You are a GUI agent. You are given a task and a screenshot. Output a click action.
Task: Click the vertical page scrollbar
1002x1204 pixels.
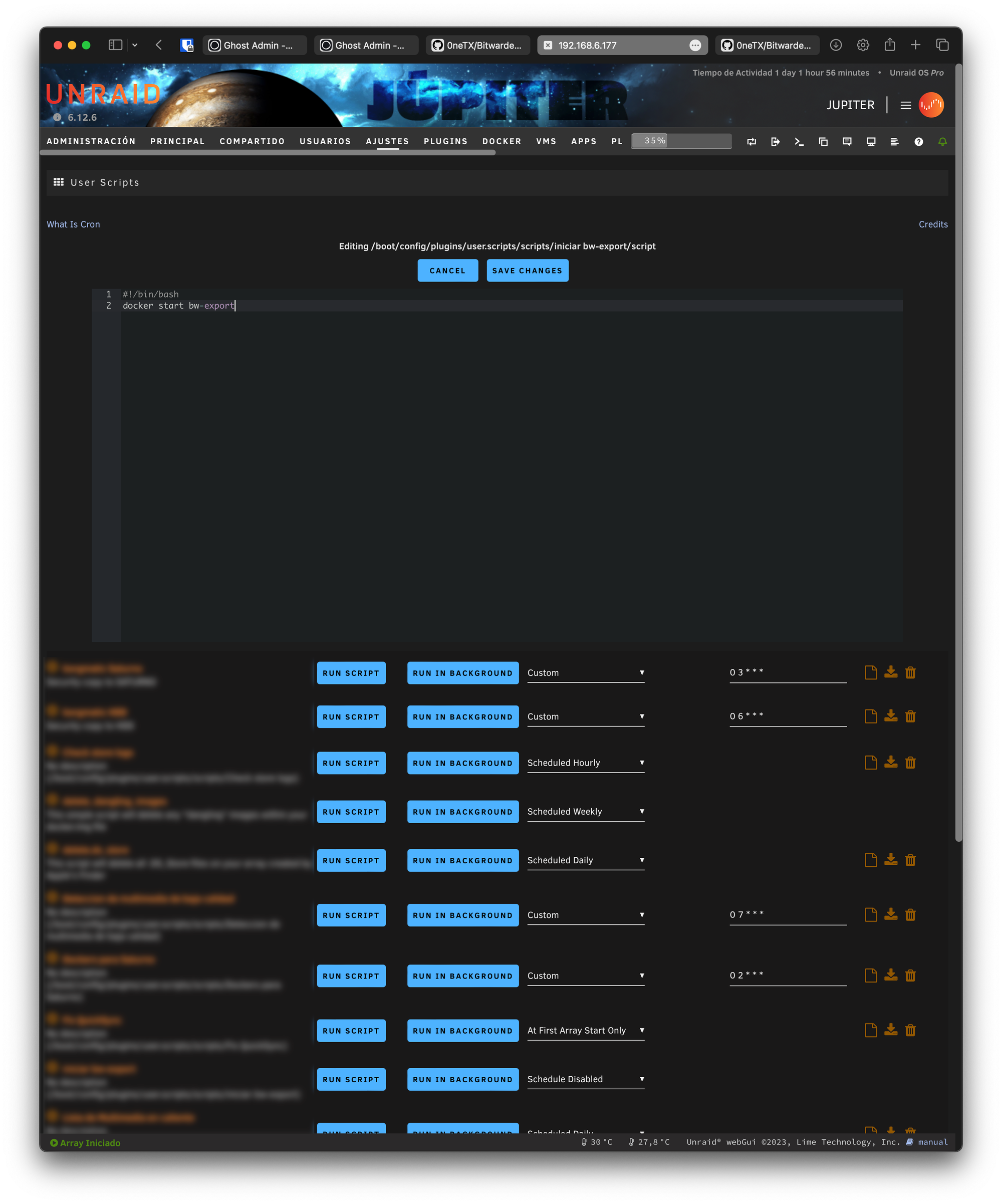click(958, 453)
